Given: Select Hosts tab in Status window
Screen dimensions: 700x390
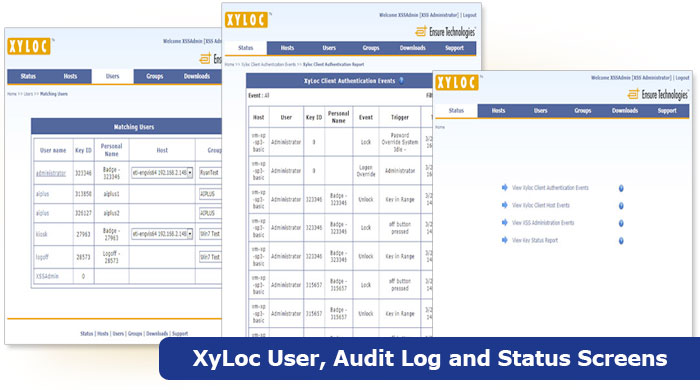Looking at the screenshot, I should coord(499,111).
